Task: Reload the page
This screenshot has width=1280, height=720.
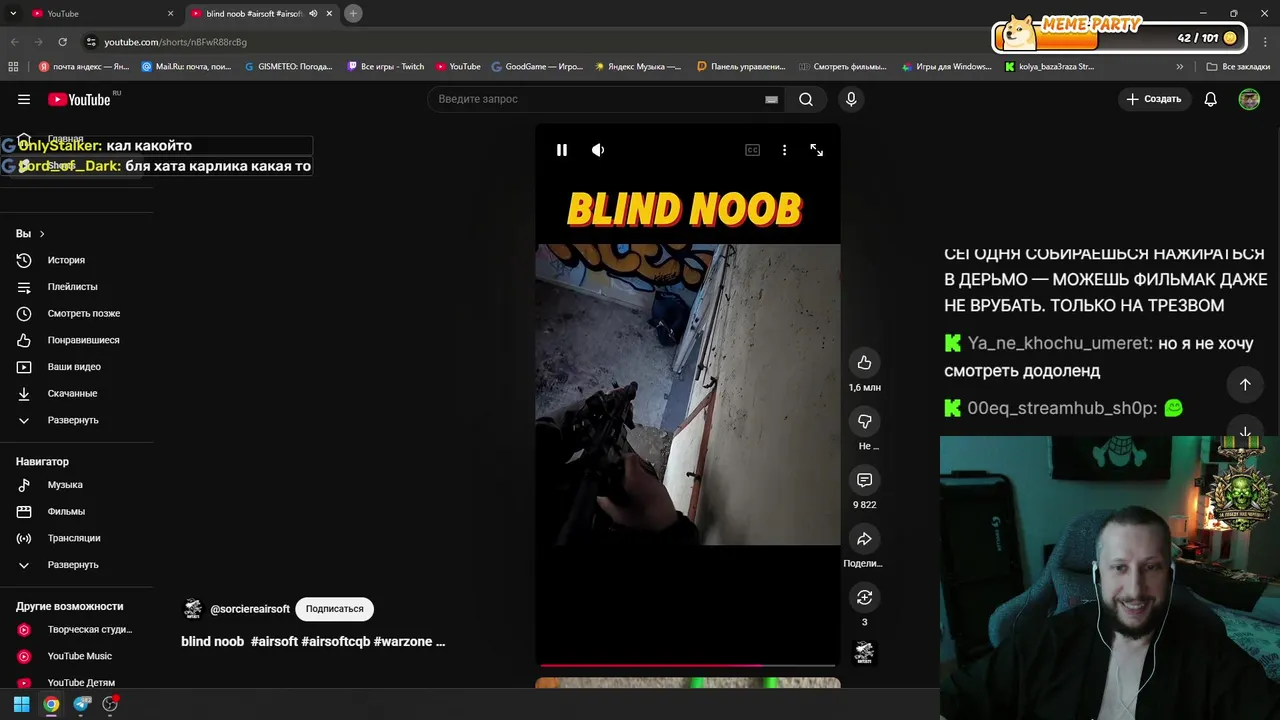Action: click(62, 42)
